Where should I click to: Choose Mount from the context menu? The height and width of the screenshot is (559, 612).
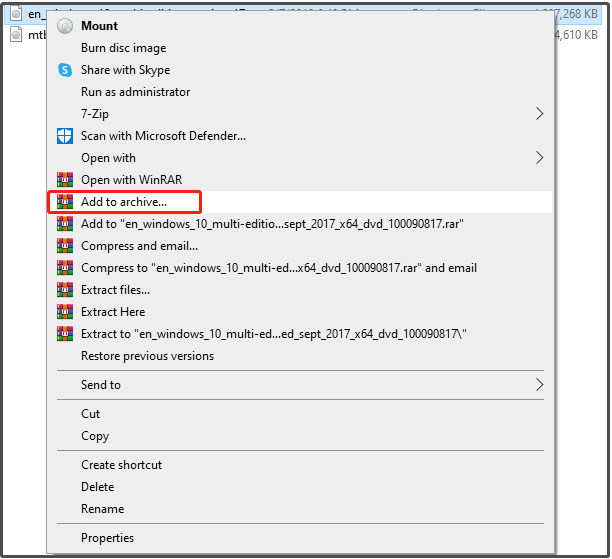tap(99, 26)
